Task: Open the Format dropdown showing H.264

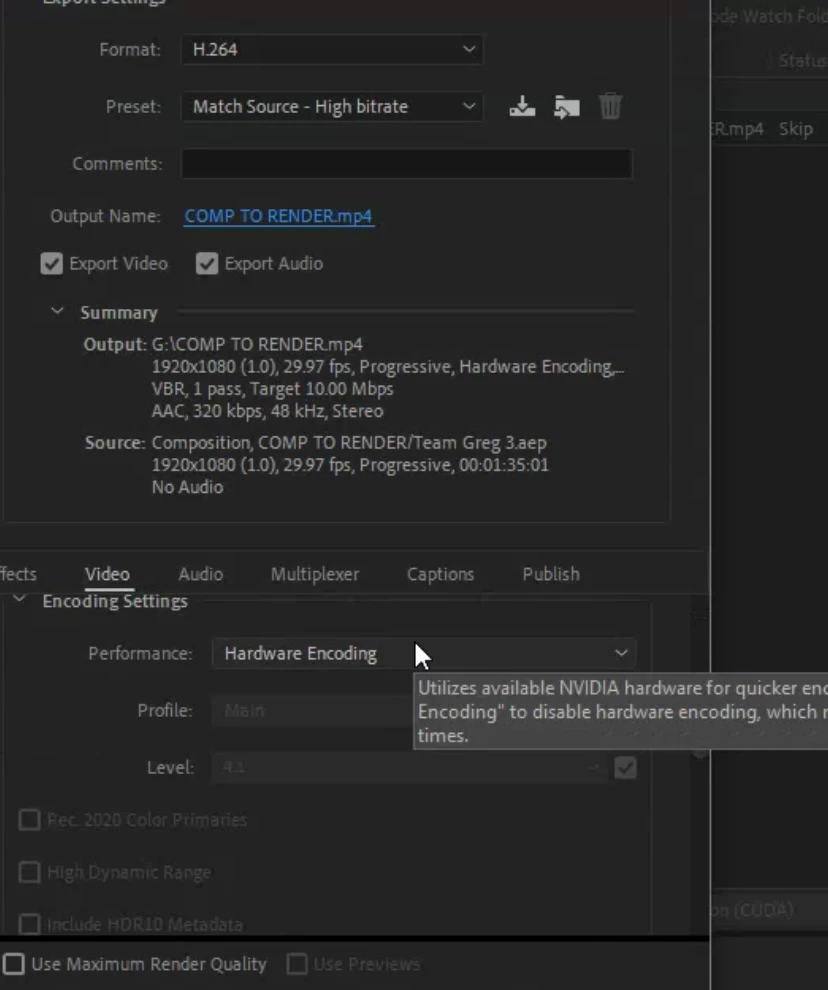Action: coord(332,50)
